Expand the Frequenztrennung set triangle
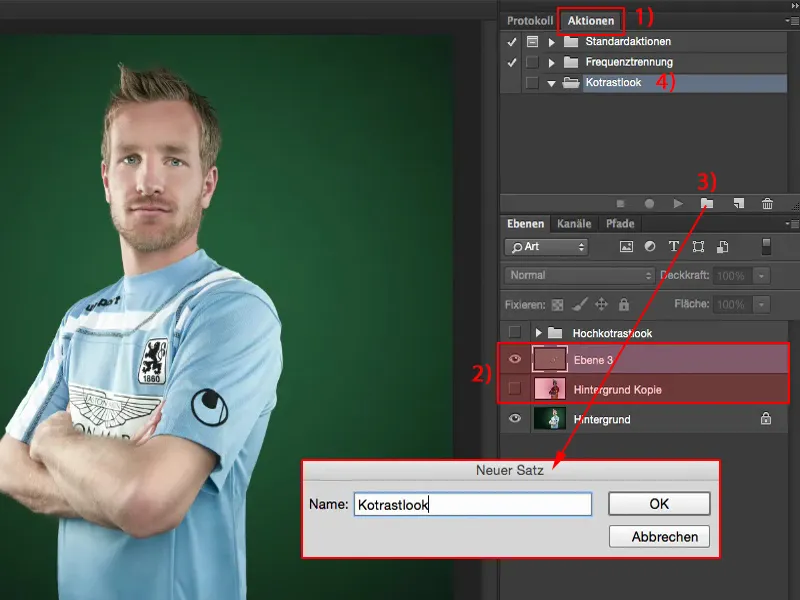Screen dimensions: 800x600 point(552,63)
